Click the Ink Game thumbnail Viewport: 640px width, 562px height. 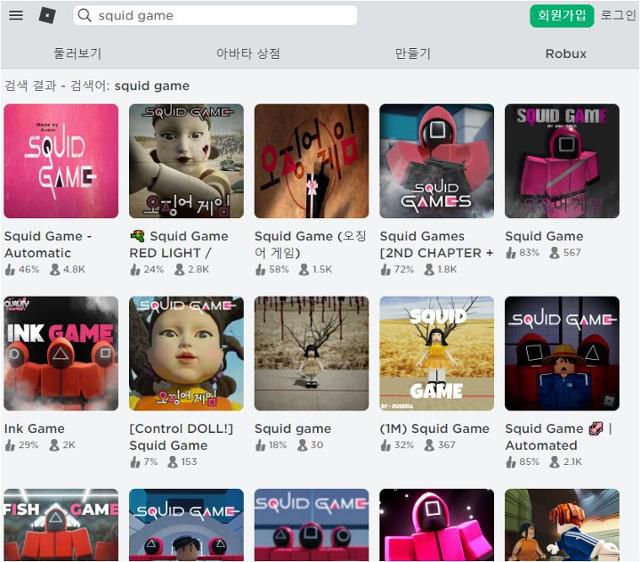tap(61, 353)
